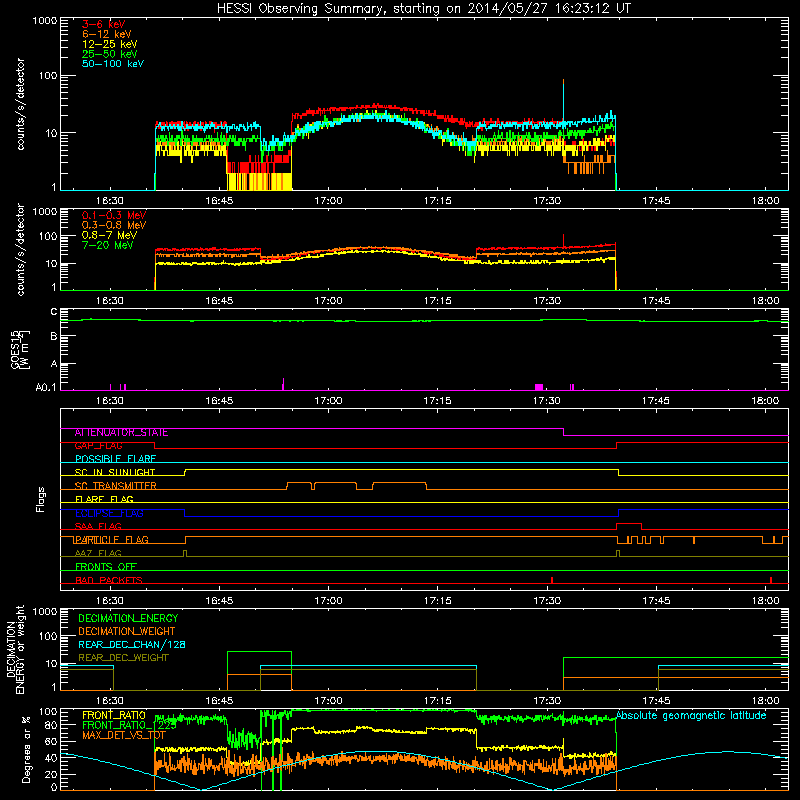Viewport: 800px width, 800px height.
Task: Select the ATTENUATOR_STATE flag label
Action: pyautogui.click(x=121, y=433)
